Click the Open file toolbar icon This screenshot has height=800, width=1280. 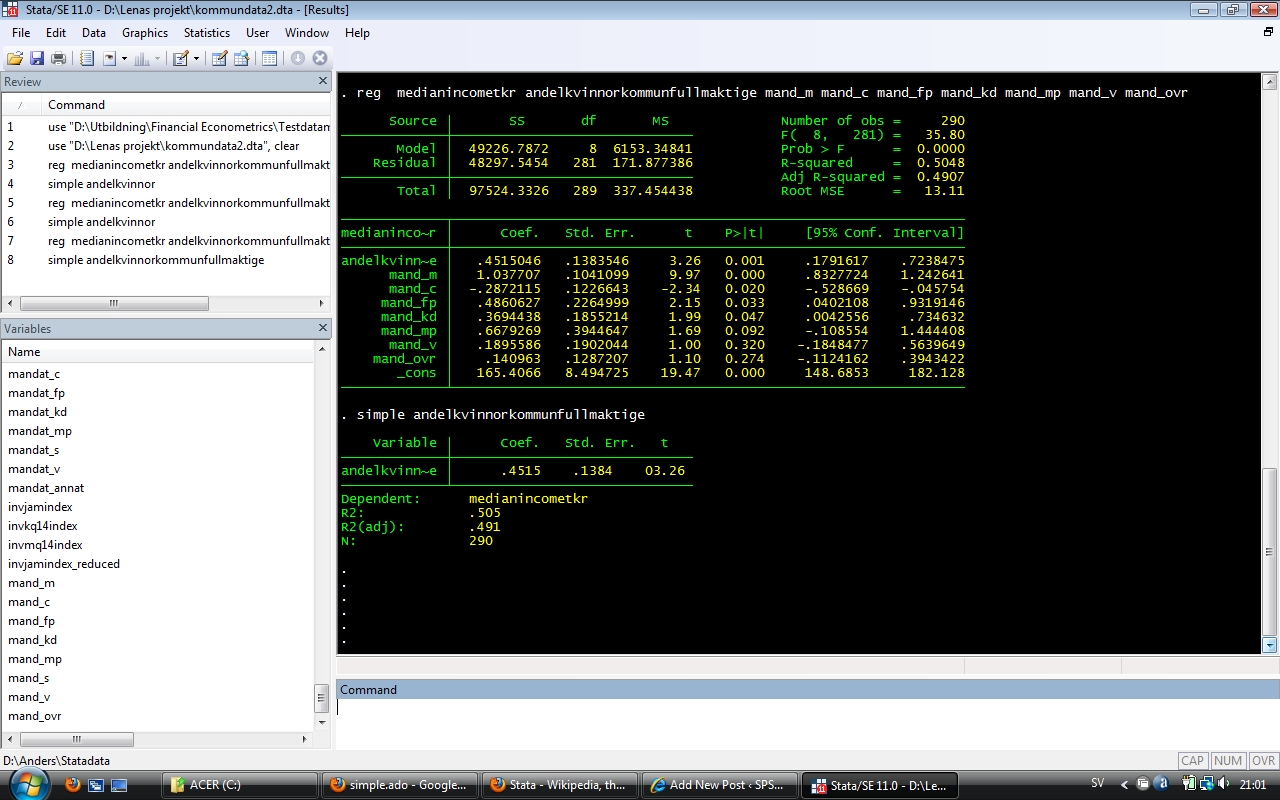click(15, 59)
